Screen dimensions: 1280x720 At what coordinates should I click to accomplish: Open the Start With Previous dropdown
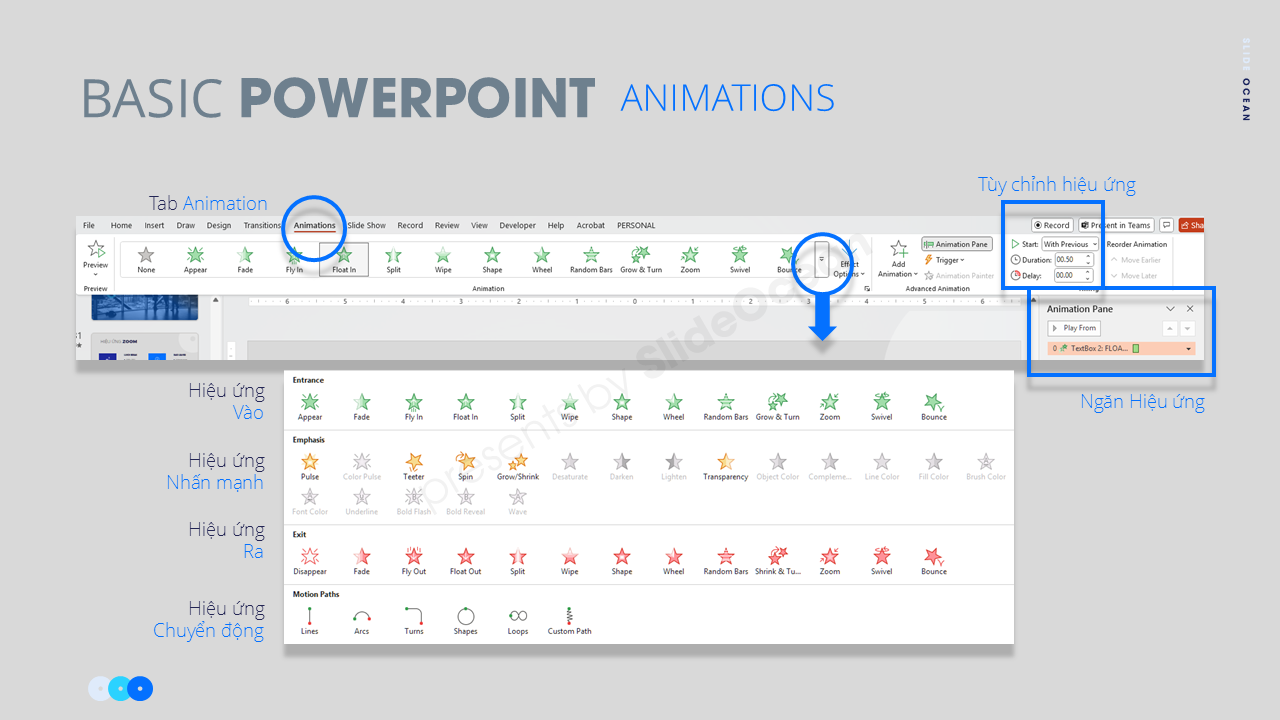pos(1070,244)
